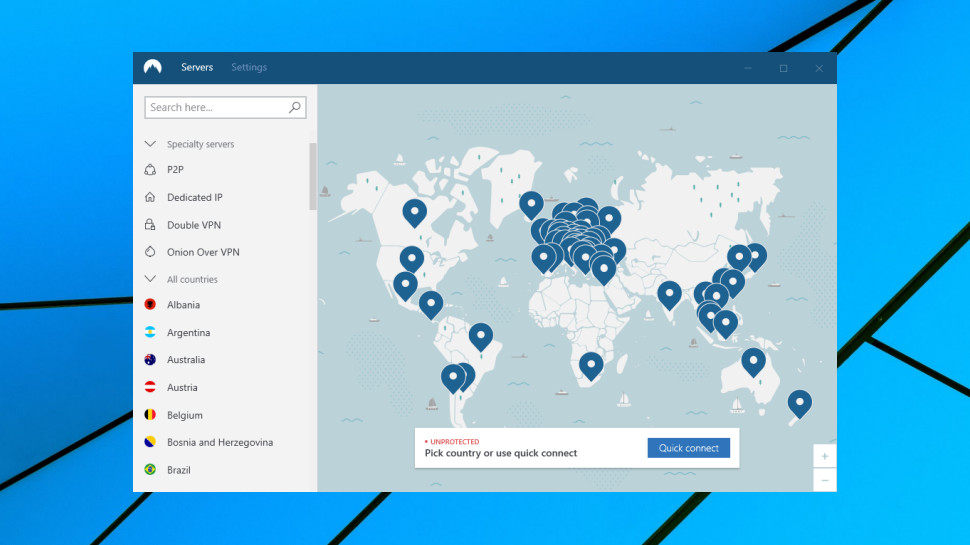Click the P2P server icon
Image resolution: width=970 pixels, height=545 pixels.
[x=150, y=170]
